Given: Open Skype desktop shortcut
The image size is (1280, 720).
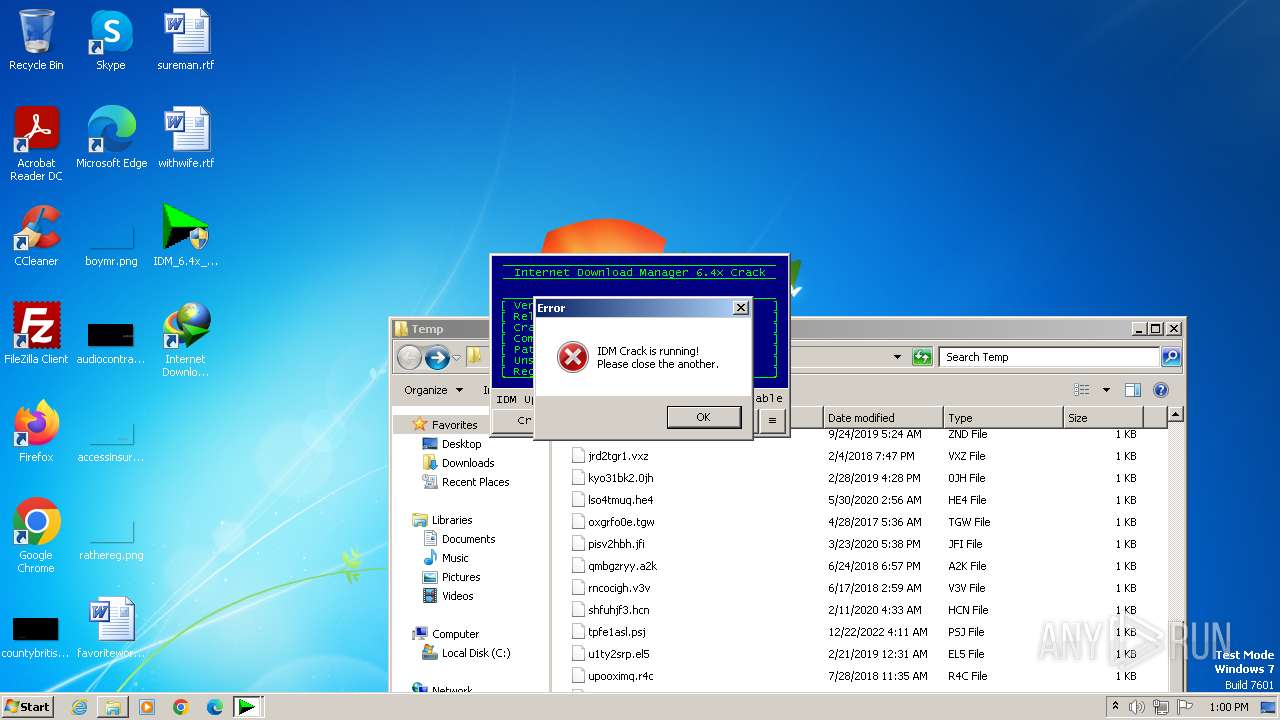Looking at the screenshot, I should (110, 41).
